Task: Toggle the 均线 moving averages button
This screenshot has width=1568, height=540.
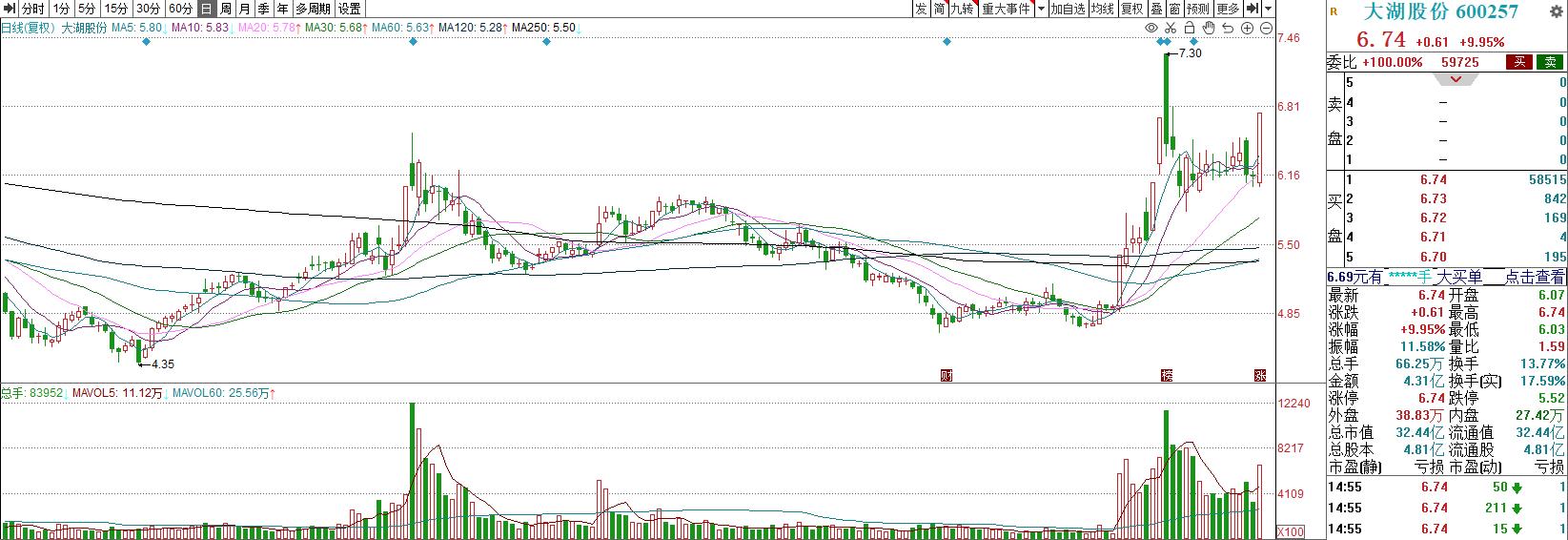Action: [1103, 9]
